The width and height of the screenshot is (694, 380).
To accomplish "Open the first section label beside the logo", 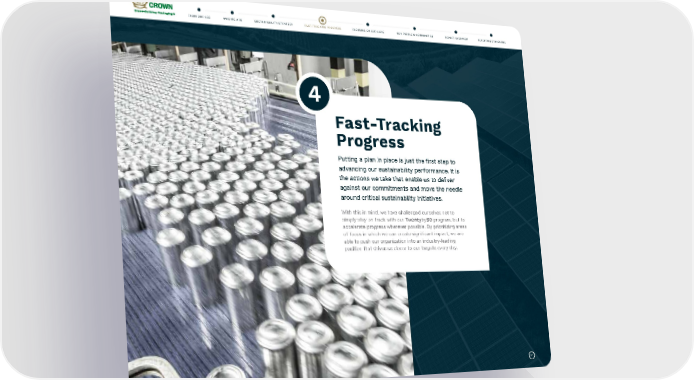I will [199, 17].
